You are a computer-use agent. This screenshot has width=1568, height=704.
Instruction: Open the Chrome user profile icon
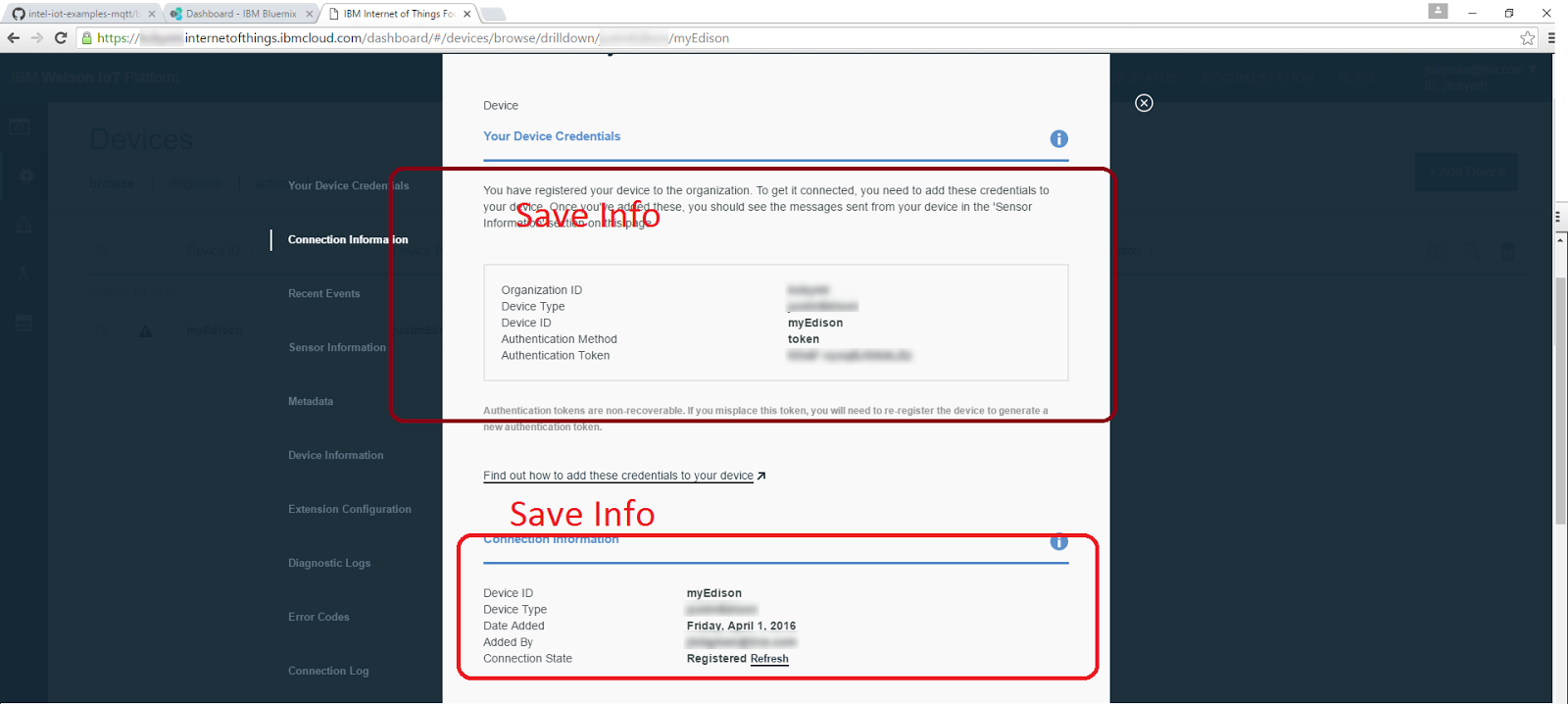click(x=1438, y=11)
